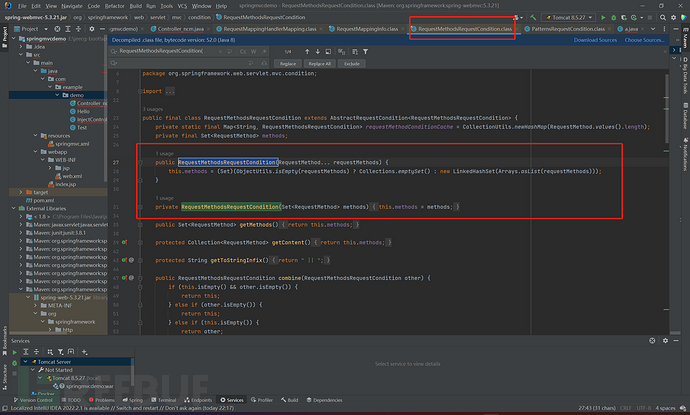Screen dimensions: 690x415
Task: Expand the import block fold
Action: [x=140, y=92]
